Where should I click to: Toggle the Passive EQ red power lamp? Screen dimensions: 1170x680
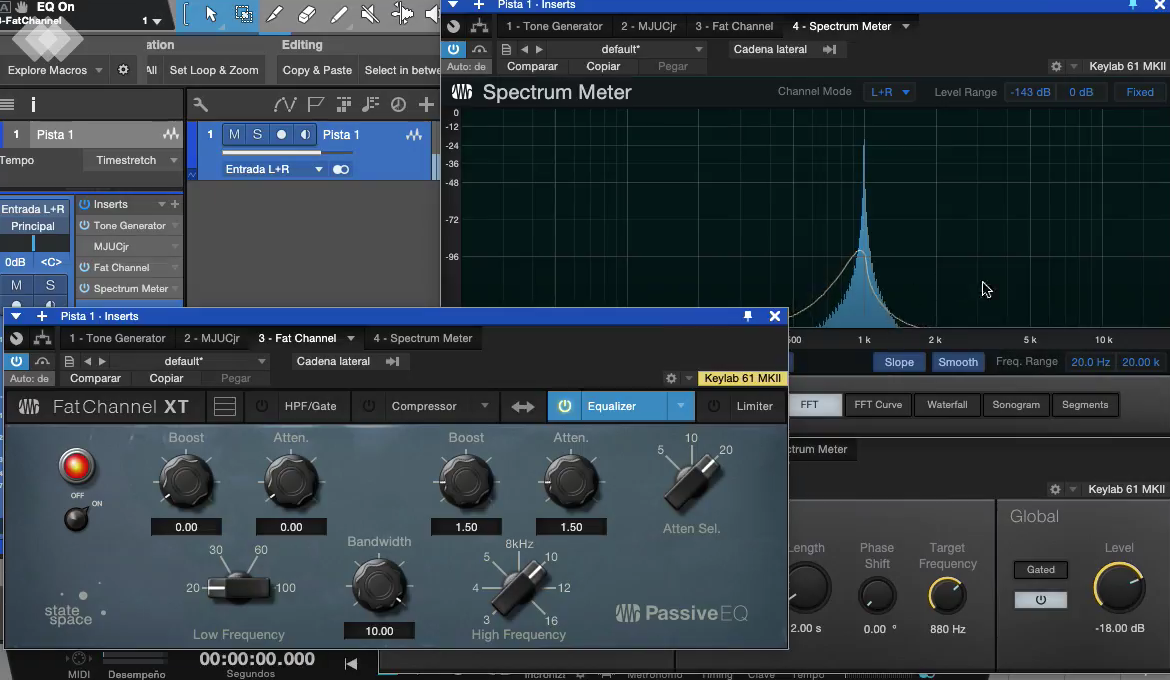coord(76,466)
